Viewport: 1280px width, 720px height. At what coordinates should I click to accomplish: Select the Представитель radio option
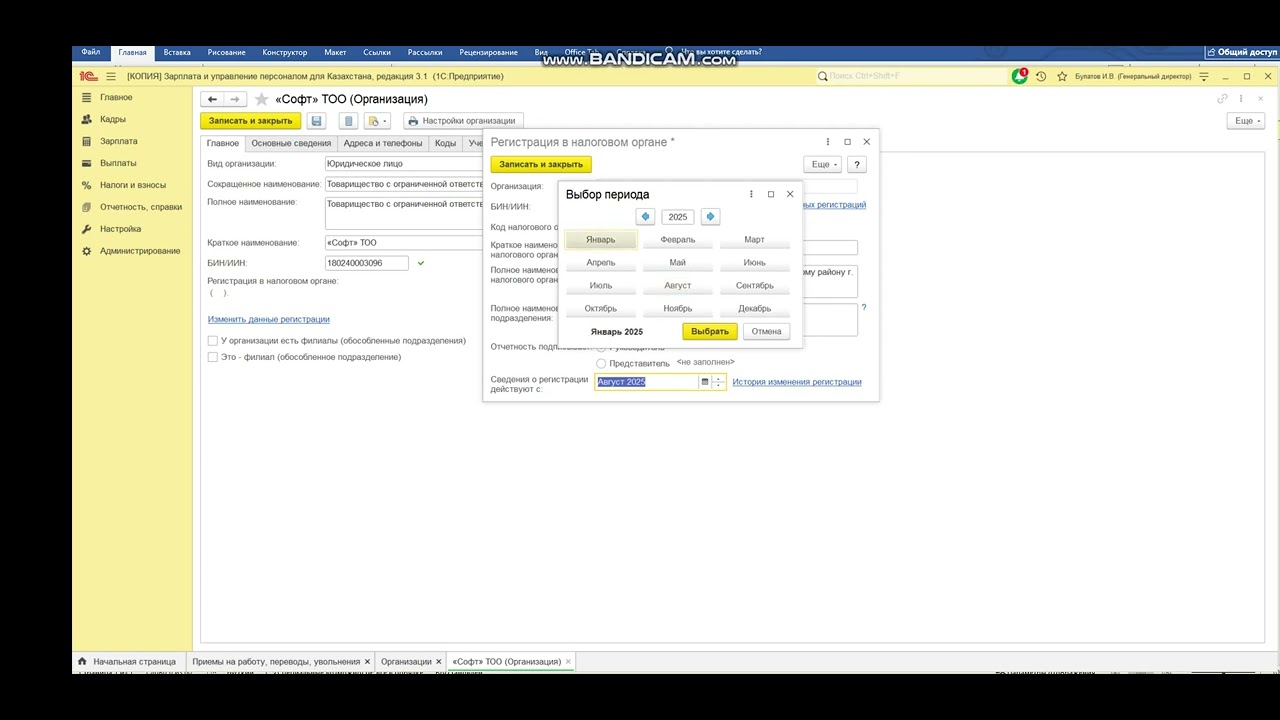pyautogui.click(x=601, y=363)
